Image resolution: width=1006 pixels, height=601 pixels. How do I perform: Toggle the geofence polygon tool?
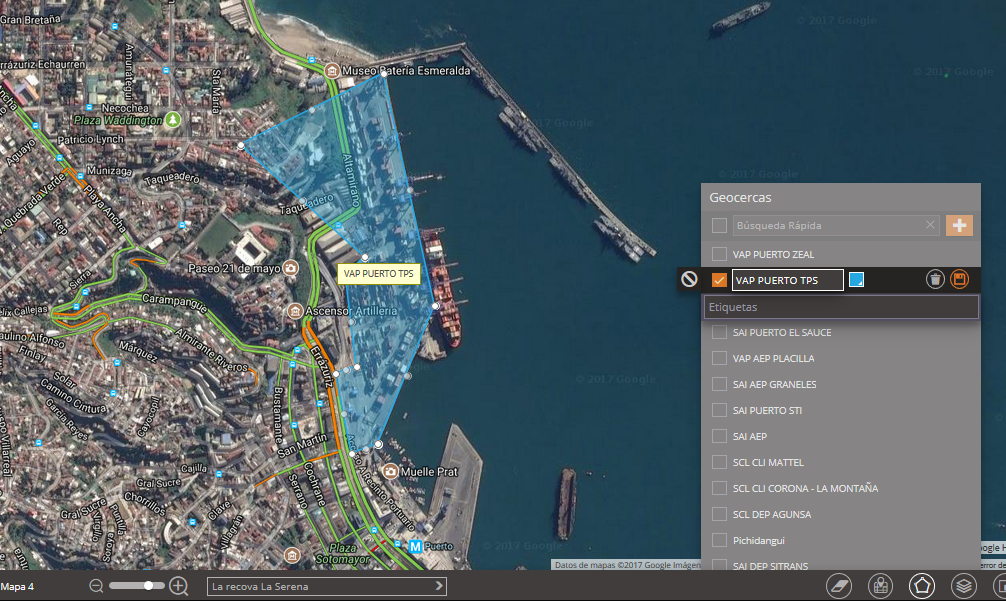coord(922,586)
